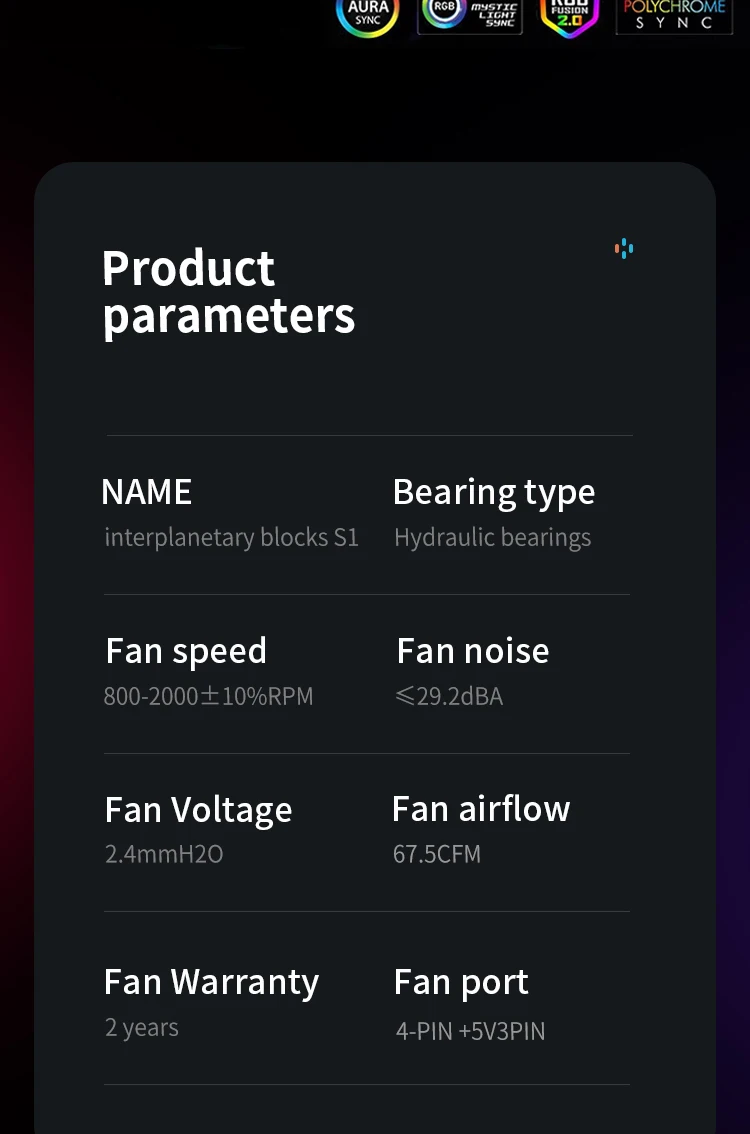Click the 2.4mmH2O value
This screenshot has width=750, height=1134.
(164, 854)
